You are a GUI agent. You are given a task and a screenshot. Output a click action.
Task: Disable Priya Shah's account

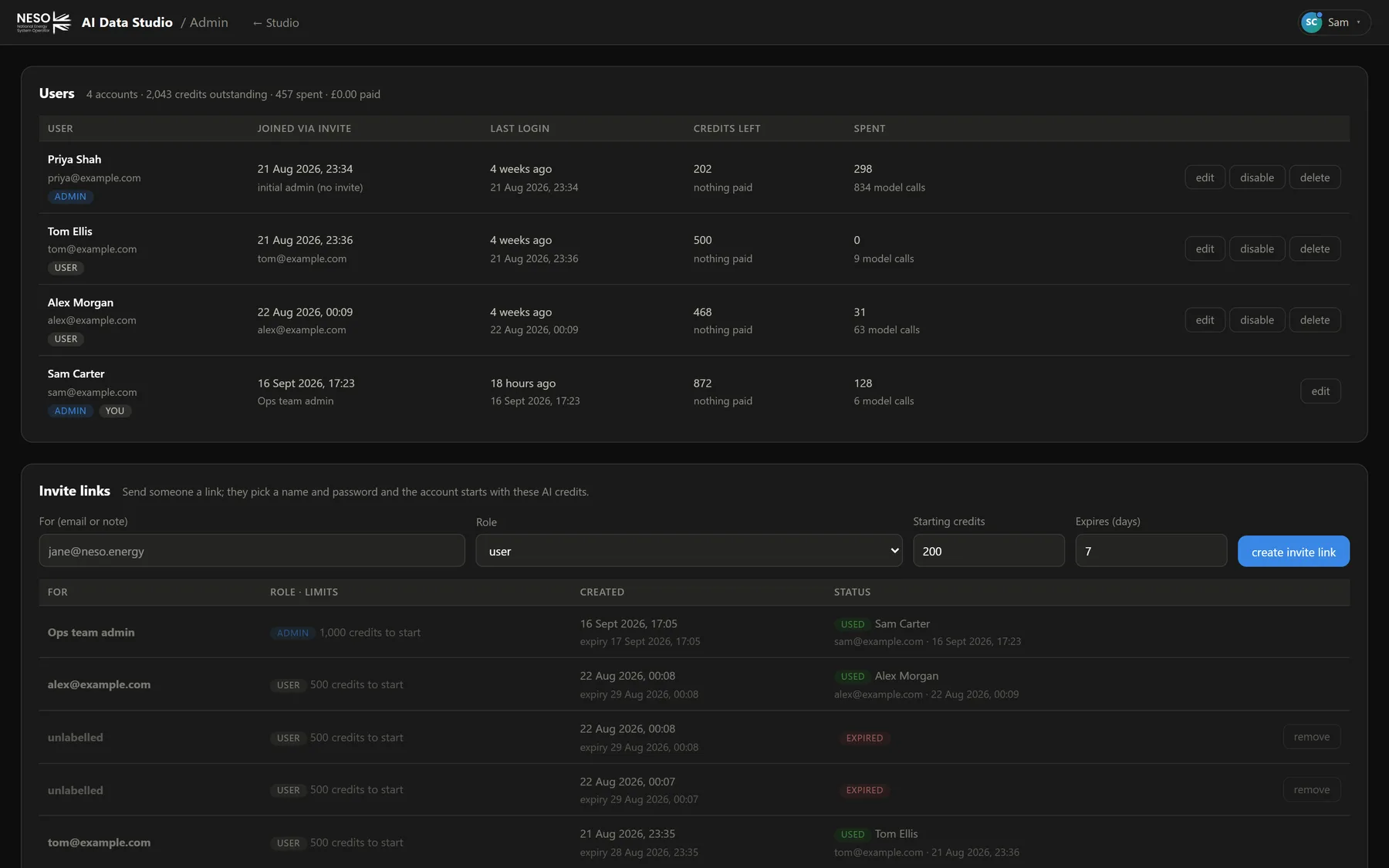pyautogui.click(x=1257, y=177)
